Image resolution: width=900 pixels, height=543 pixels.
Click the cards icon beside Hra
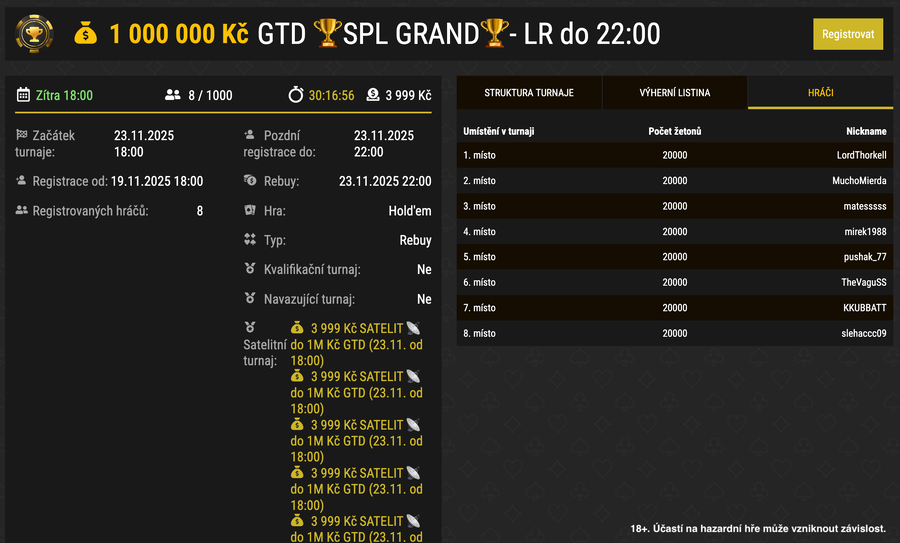coord(250,210)
